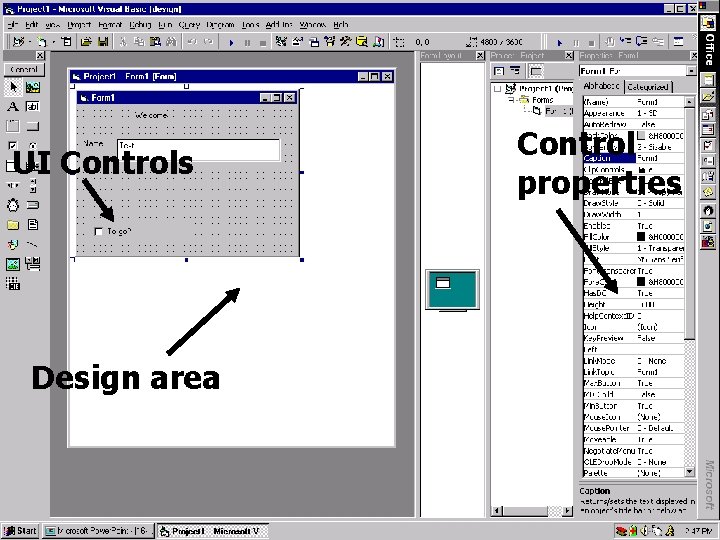
Task: Click the Project1 Microsoft Visual Basic taskbar button
Action: [x=212, y=531]
